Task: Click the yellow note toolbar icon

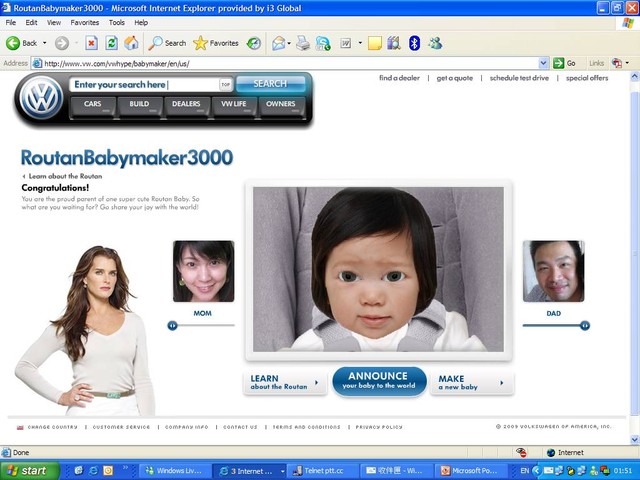Action: (375, 43)
